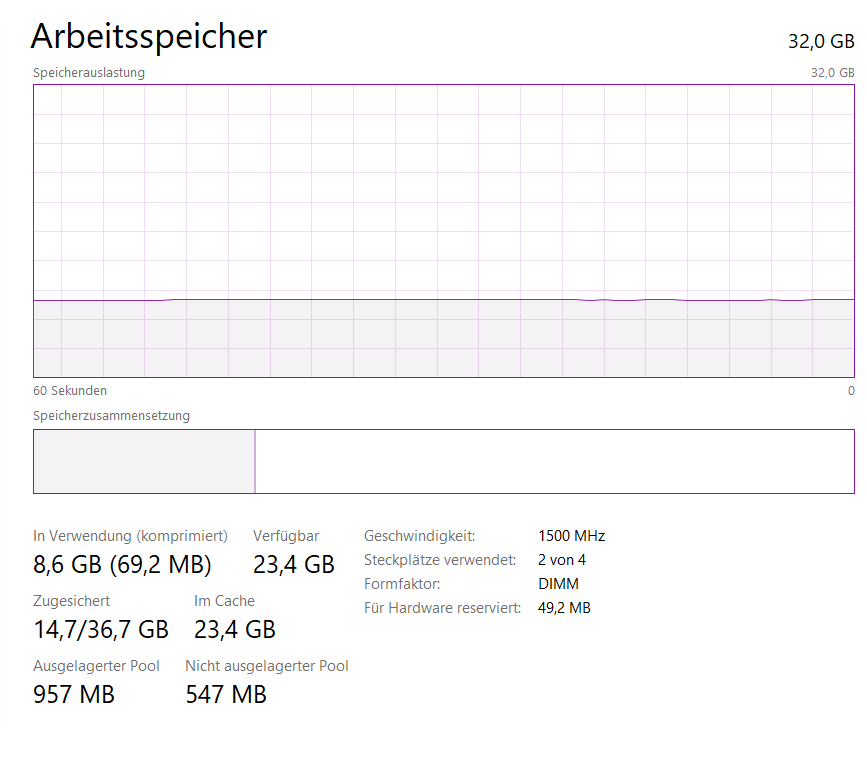Click the 60 Sekunden time axis label
867x773 pixels.
click(70, 391)
